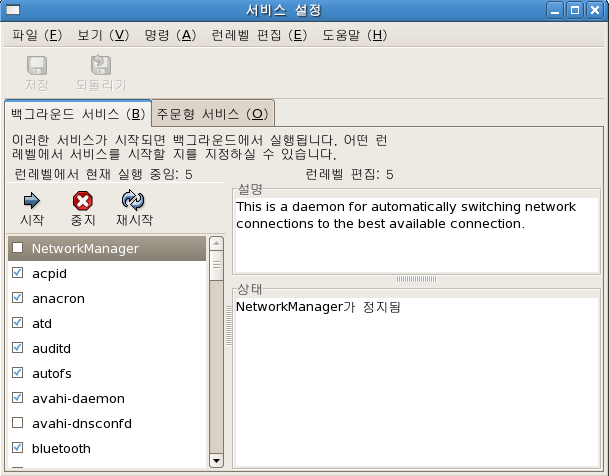This screenshot has height=476, width=609.
Task: Select the anacron service name
Action: click(58, 299)
